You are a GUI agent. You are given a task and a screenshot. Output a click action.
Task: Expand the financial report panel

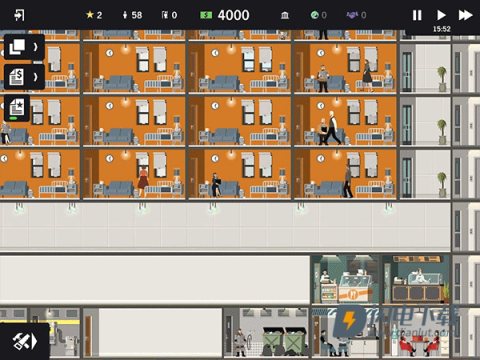35,77
